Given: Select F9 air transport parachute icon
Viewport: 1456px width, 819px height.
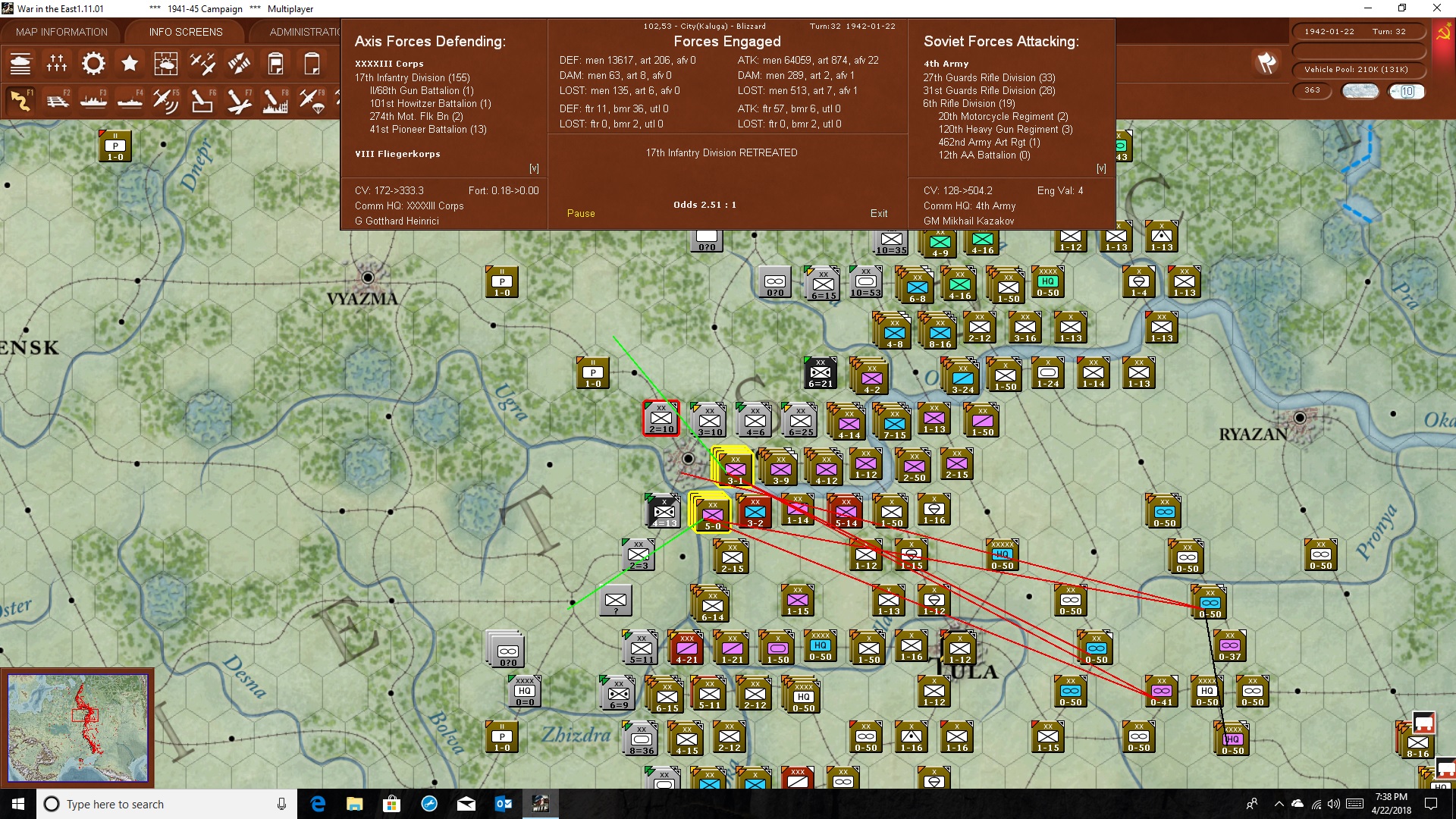Looking at the screenshot, I should pos(312,100).
